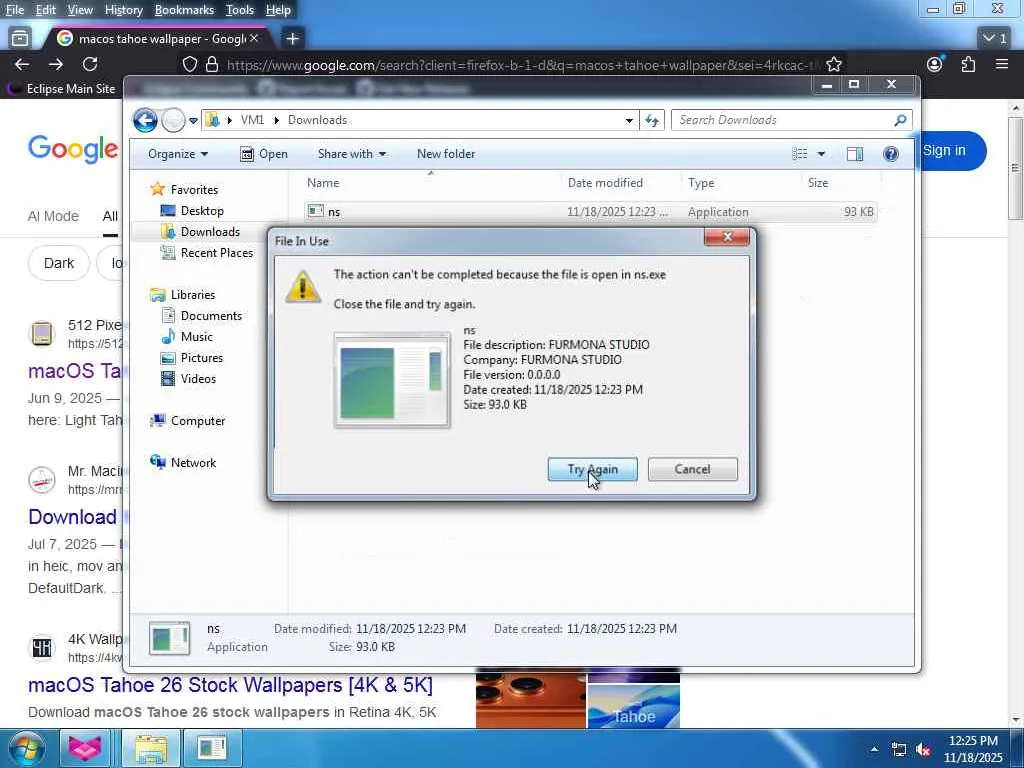
Task: Open the Firefox account icon
Action: click(935, 64)
